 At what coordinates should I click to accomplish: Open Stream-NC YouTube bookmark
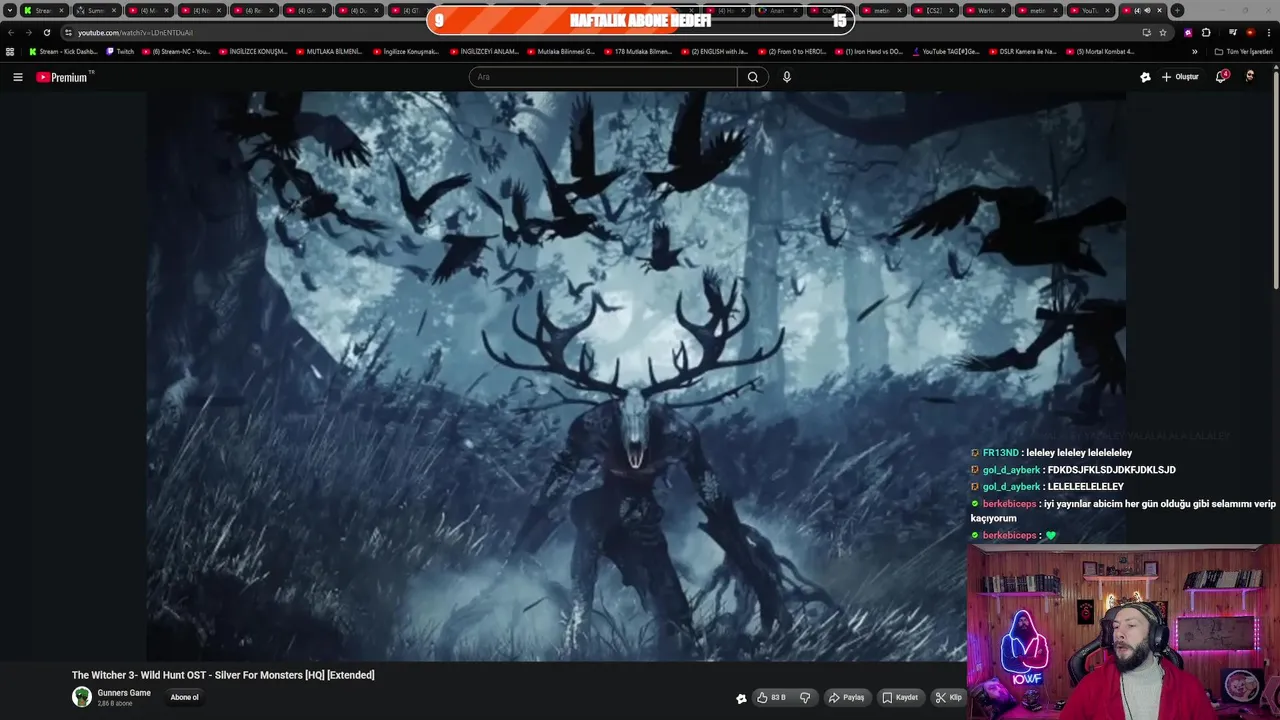point(176,51)
